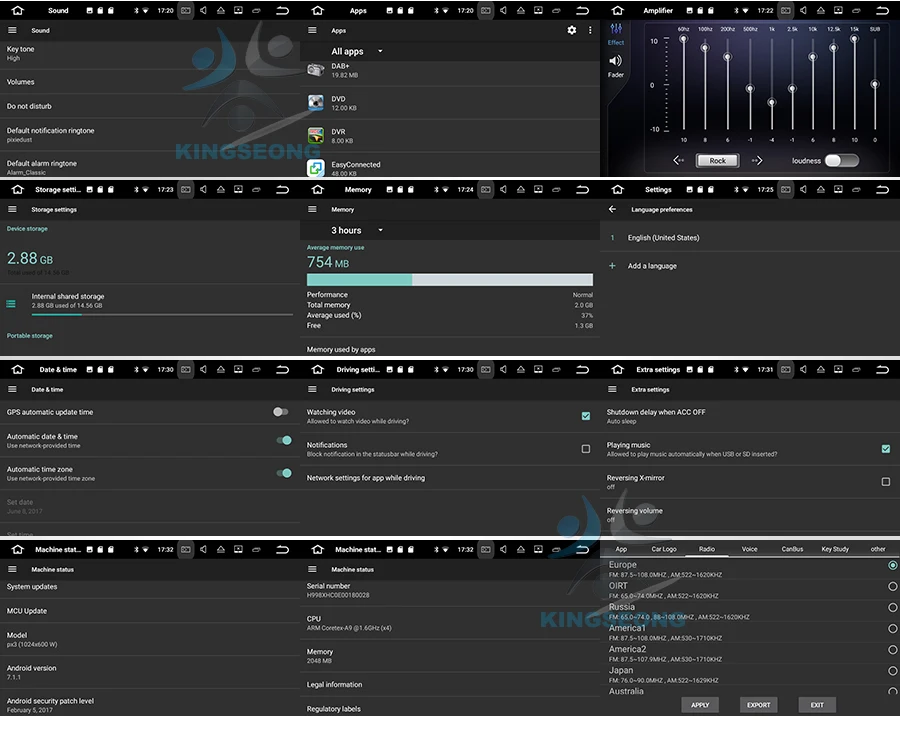Screen dimensions: 900x737
Task: Switch to the Car Logo tab
Action: tap(664, 549)
